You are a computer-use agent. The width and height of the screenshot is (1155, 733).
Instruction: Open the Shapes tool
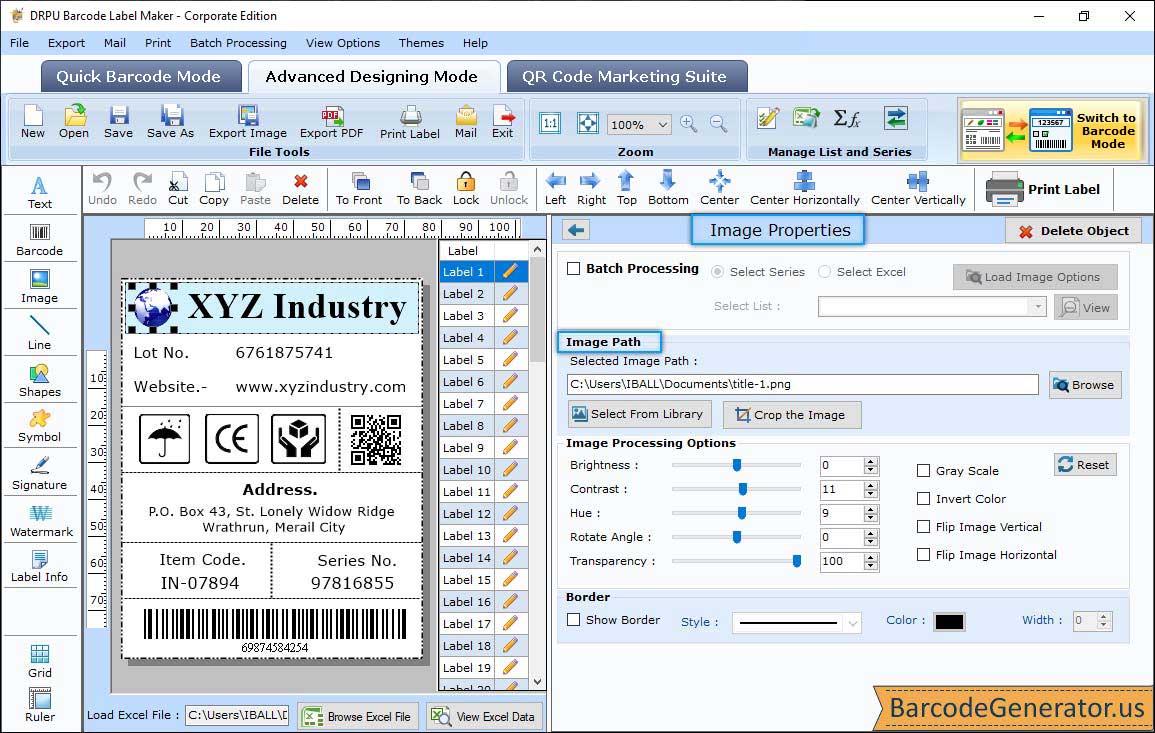40,381
